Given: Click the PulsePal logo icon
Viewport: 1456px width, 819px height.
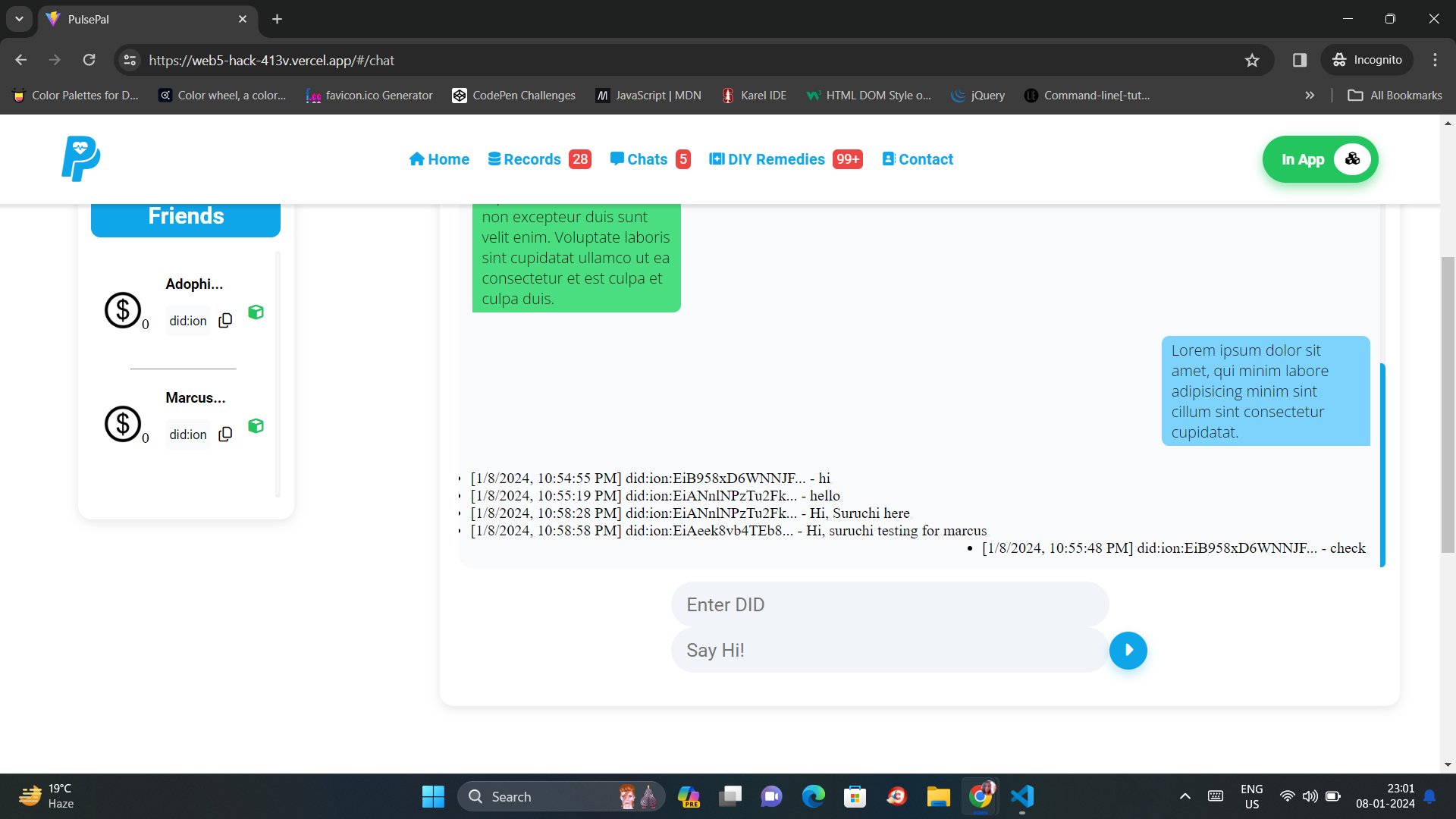Looking at the screenshot, I should point(80,158).
